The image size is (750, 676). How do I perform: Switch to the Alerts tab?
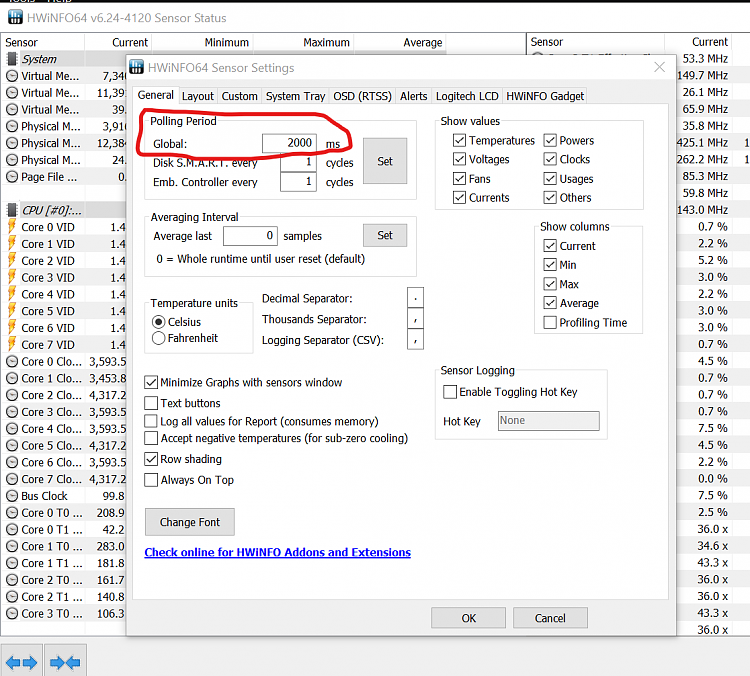click(x=413, y=96)
